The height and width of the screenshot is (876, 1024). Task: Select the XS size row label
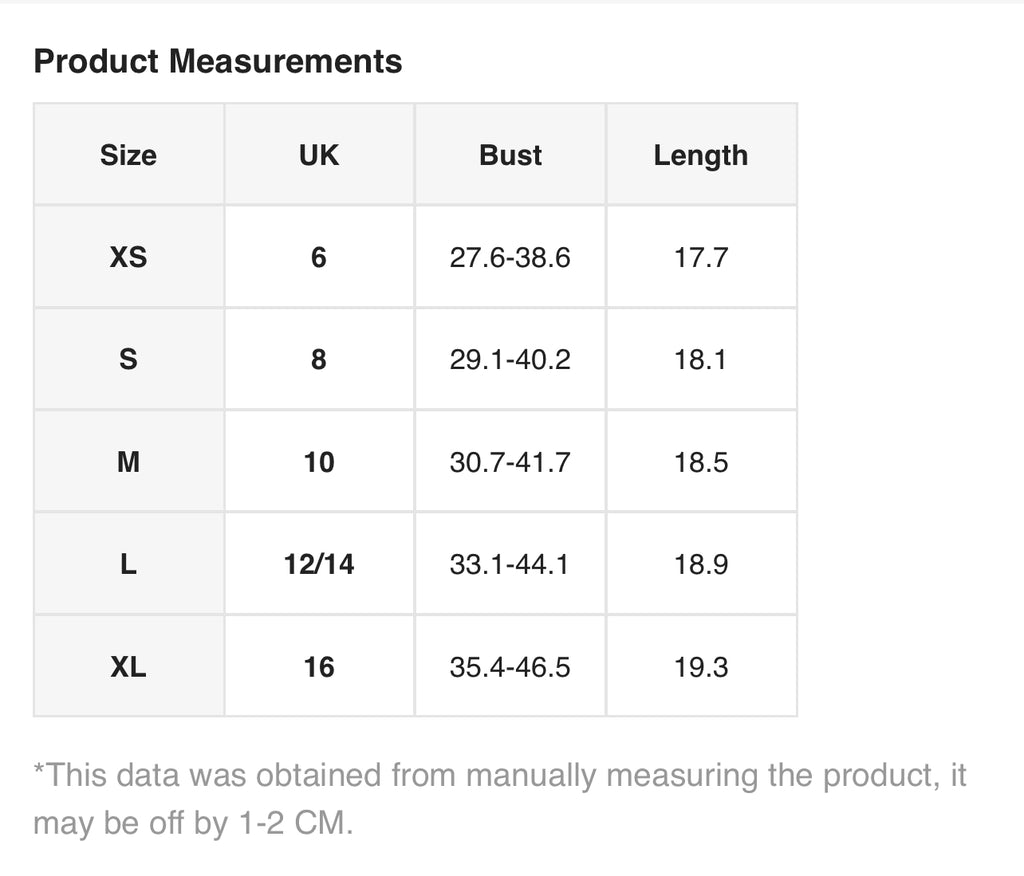click(x=129, y=257)
